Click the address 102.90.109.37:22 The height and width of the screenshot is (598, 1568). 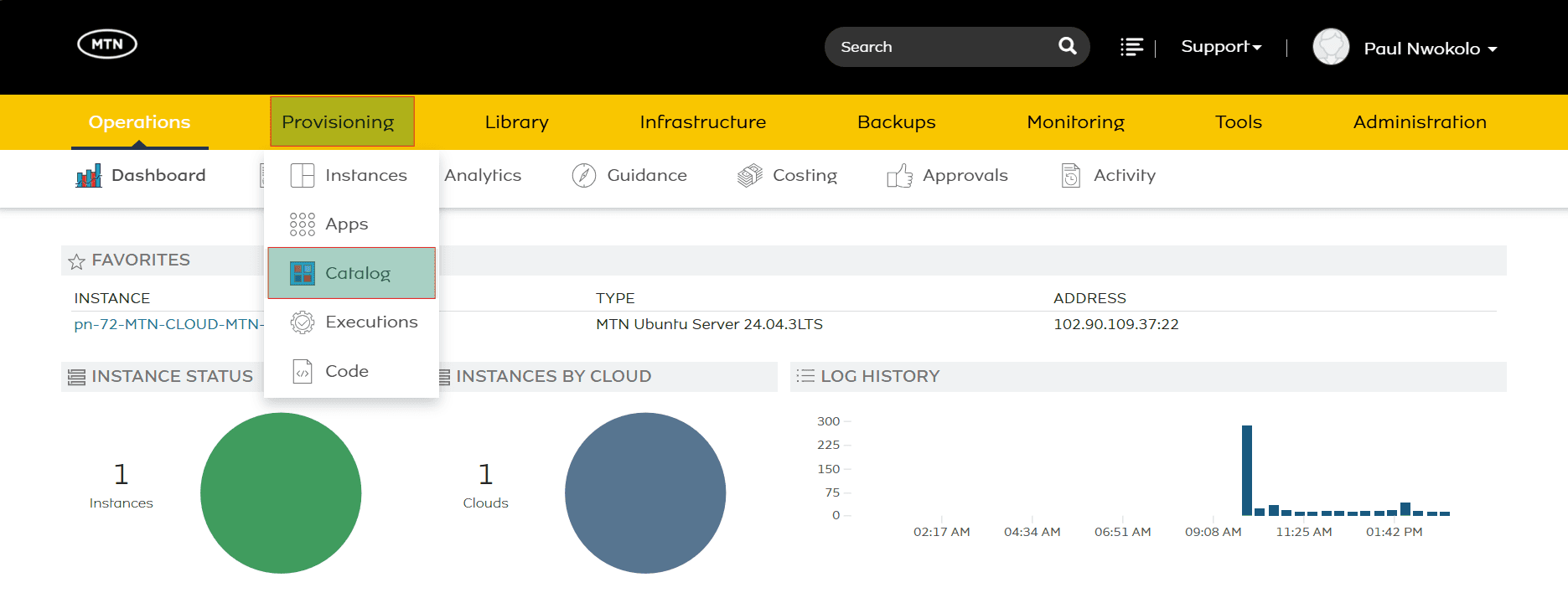1115,324
